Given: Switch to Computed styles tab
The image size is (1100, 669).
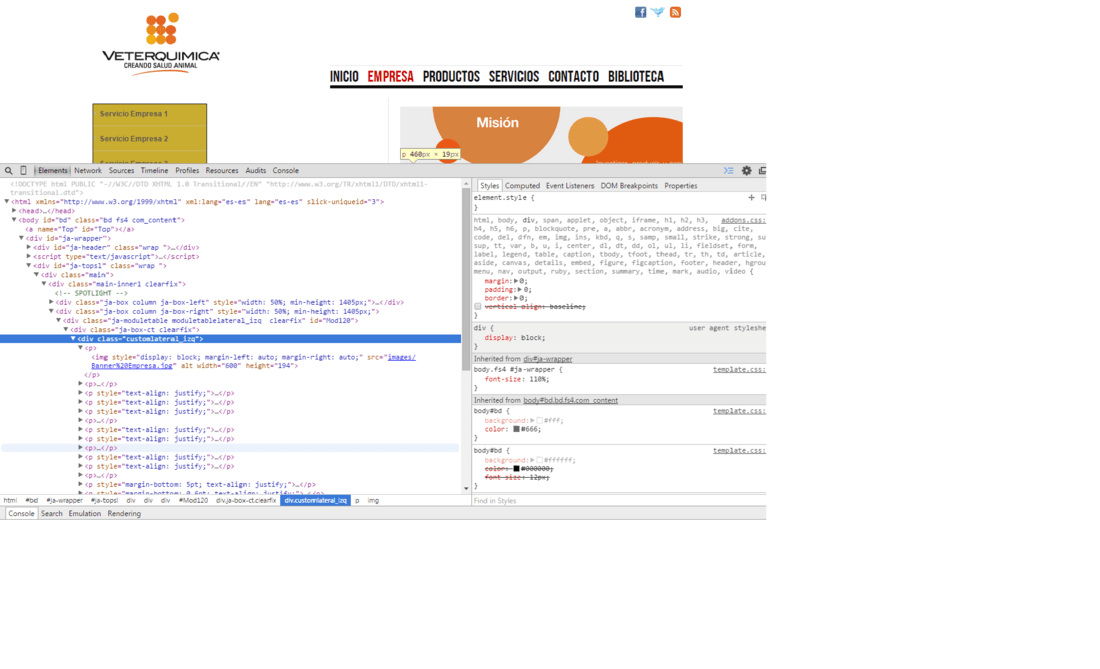Looking at the screenshot, I should click(523, 186).
